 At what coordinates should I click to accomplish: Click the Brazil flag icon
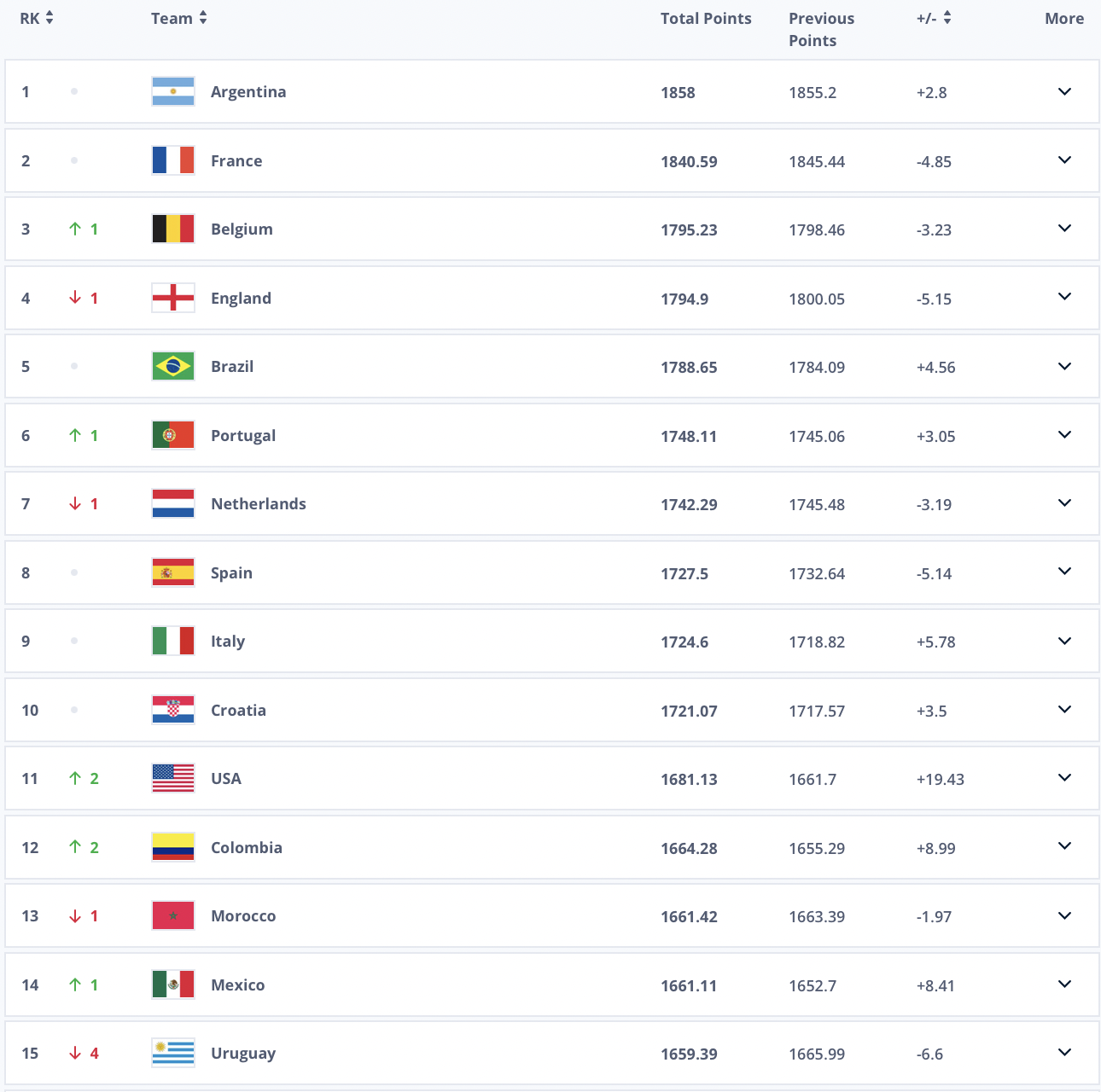173,366
